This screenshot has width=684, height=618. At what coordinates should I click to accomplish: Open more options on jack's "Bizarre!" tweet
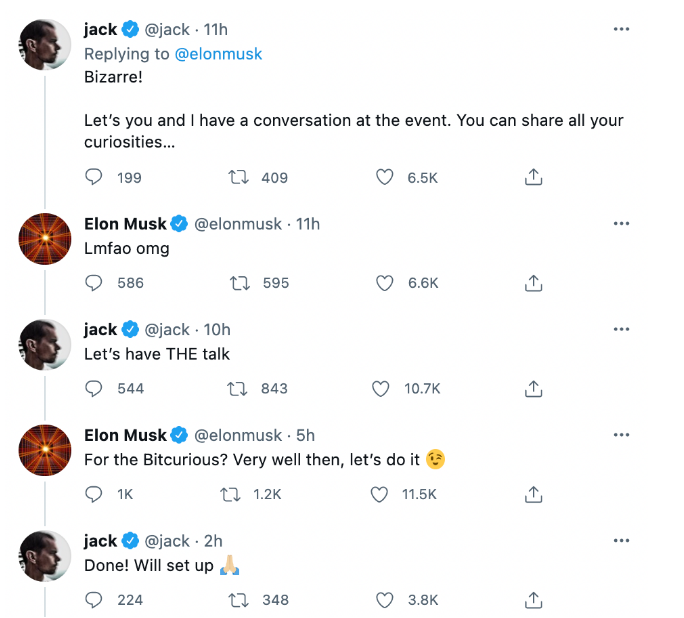[x=621, y=30]
